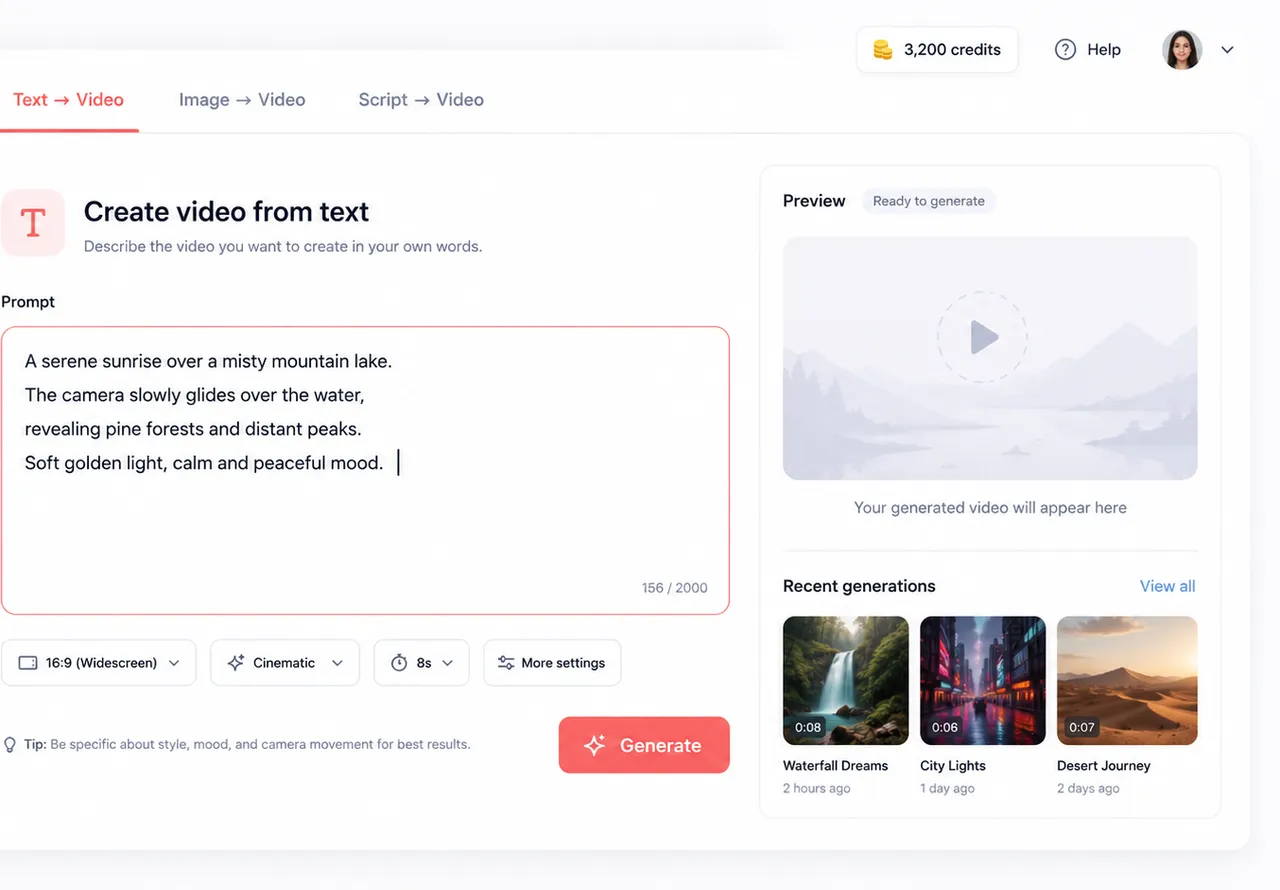
Task: Open the 16:9 (Widescreen) dropdown
Action: tap(99, 663)
